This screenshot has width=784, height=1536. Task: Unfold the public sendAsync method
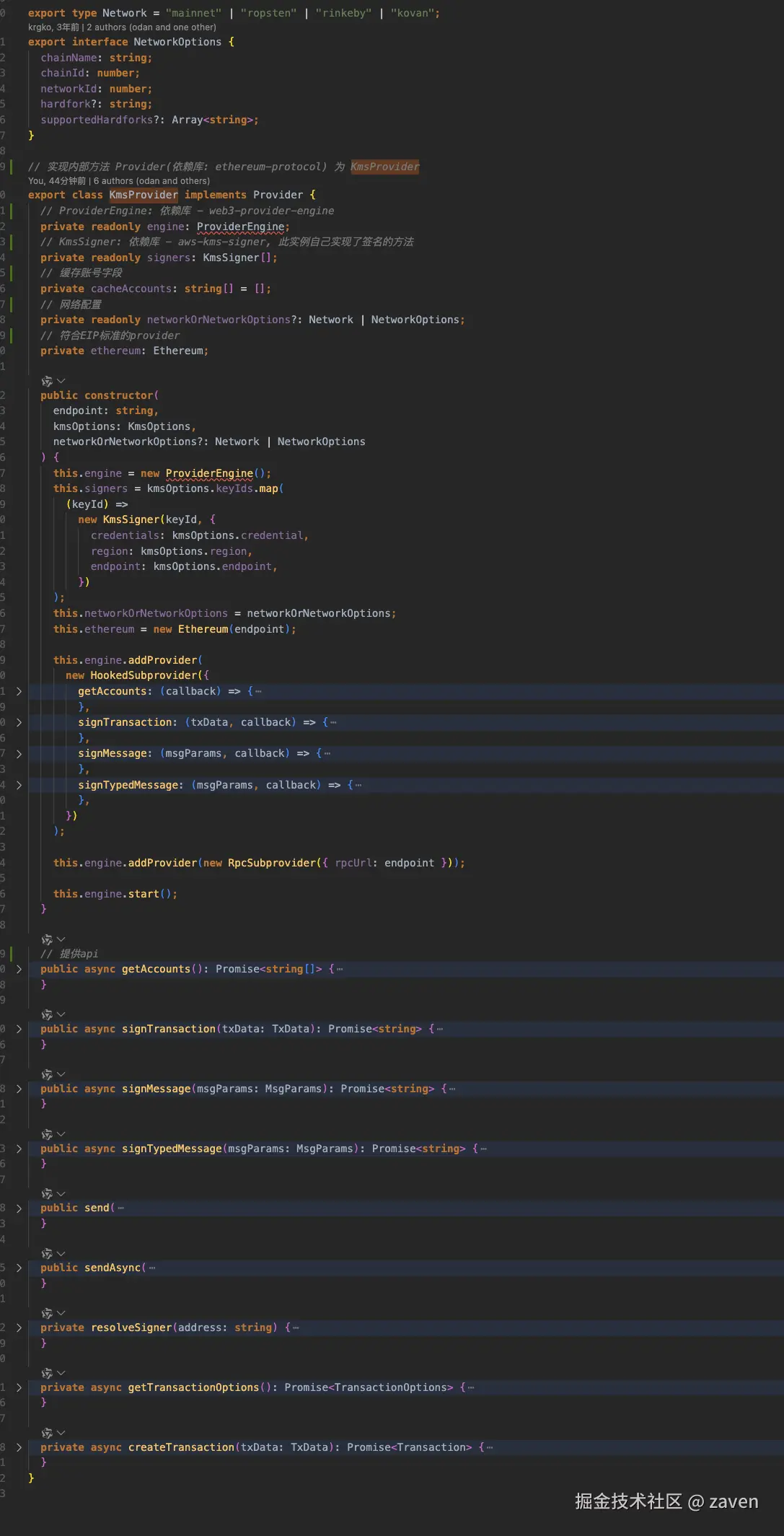click(x=19, y=1268)
